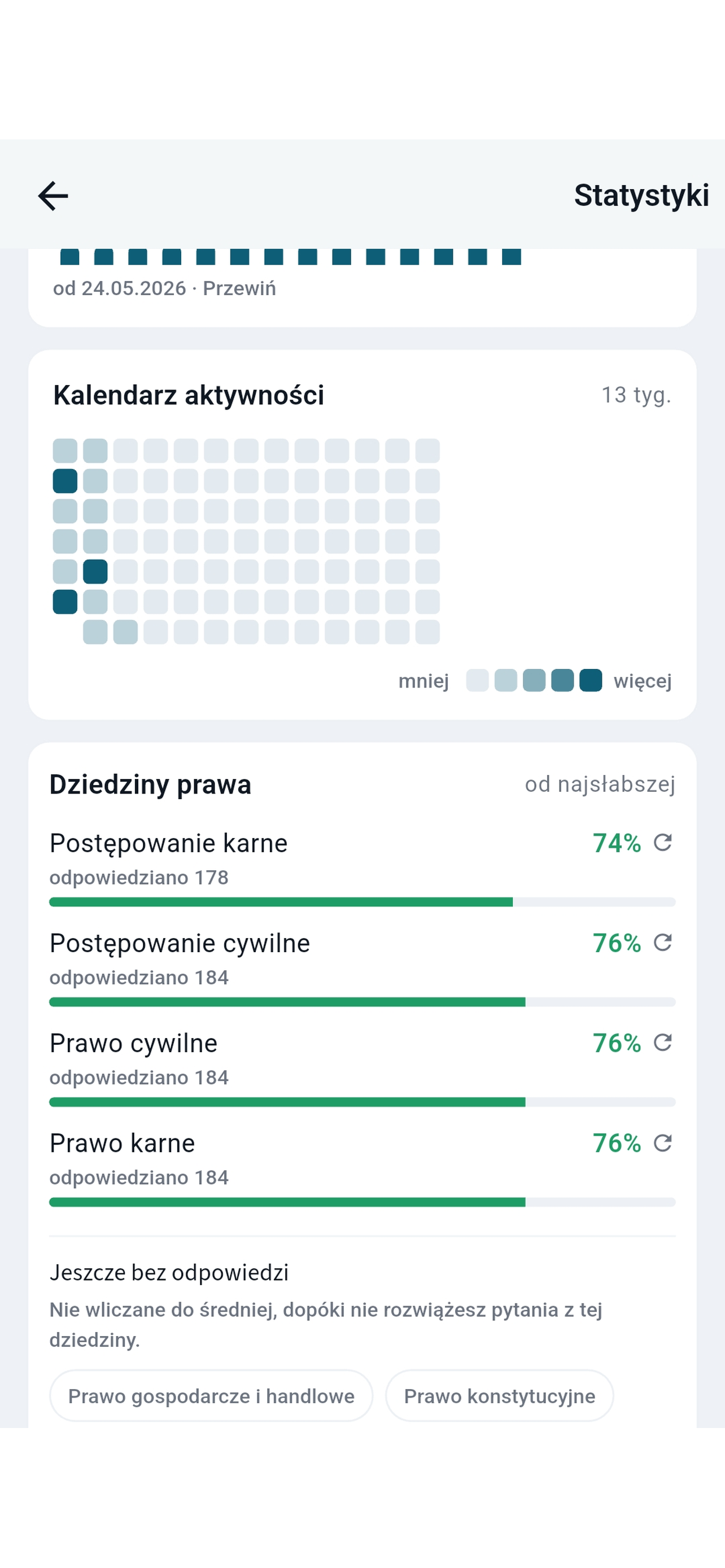Screen dimensions: 725x1568
Task: Tap the 'od 24.05.2026 · Przewiń' label
Action: (x=164, y=288)
